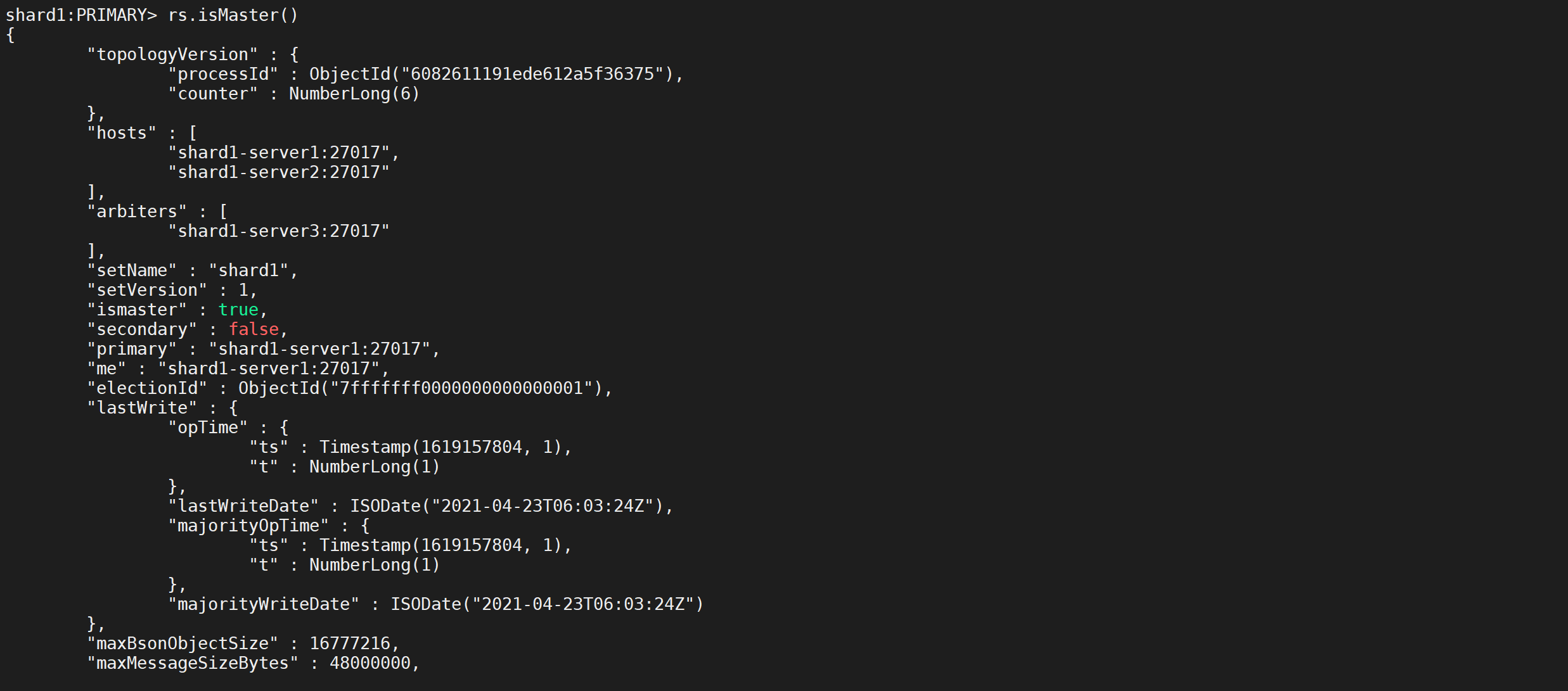Click the "majorityOpTime" key
Image resolution: width=1568 pixels, height=691 pixels.
248,526
